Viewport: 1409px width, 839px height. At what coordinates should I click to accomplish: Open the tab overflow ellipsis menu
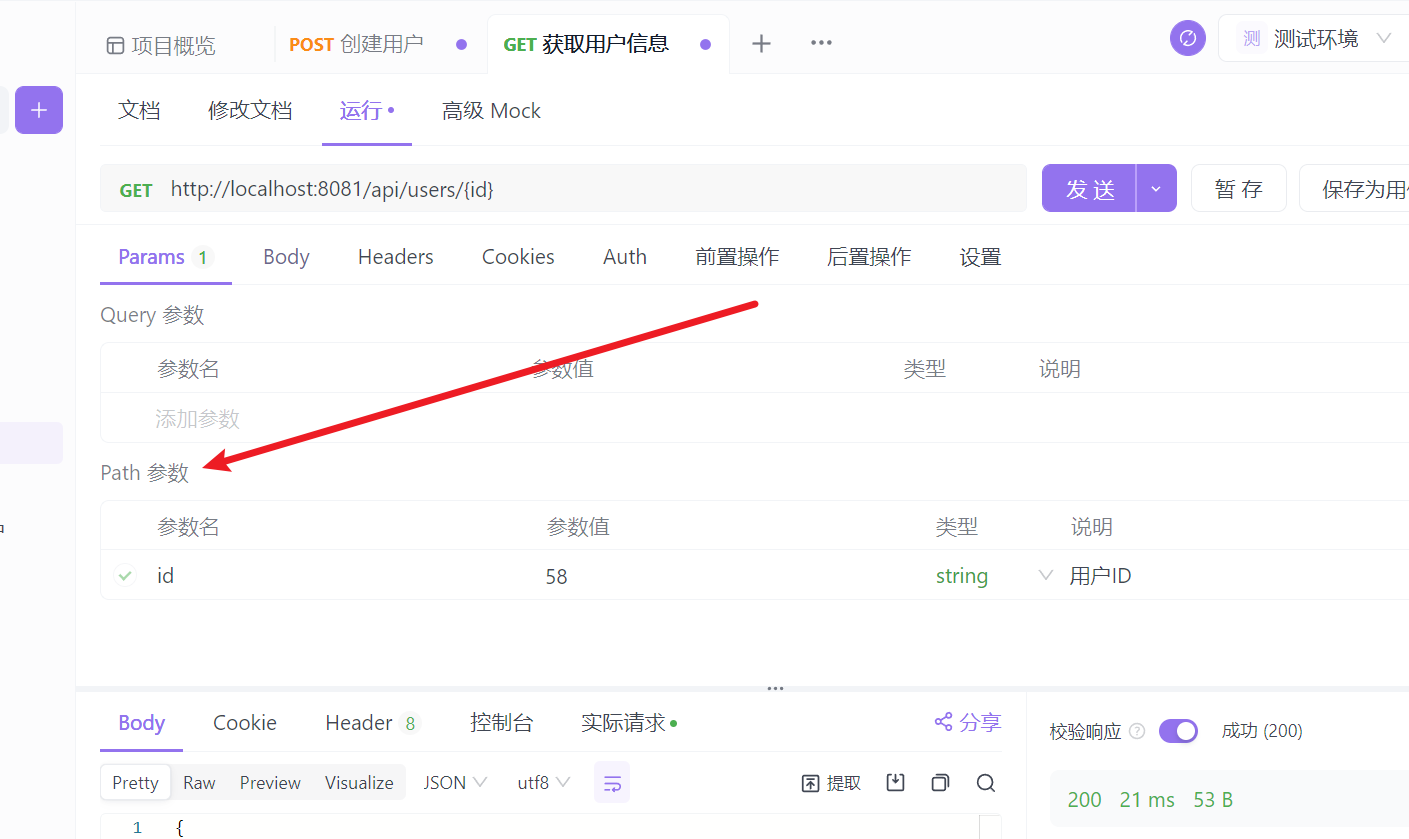tap(821, 43)
